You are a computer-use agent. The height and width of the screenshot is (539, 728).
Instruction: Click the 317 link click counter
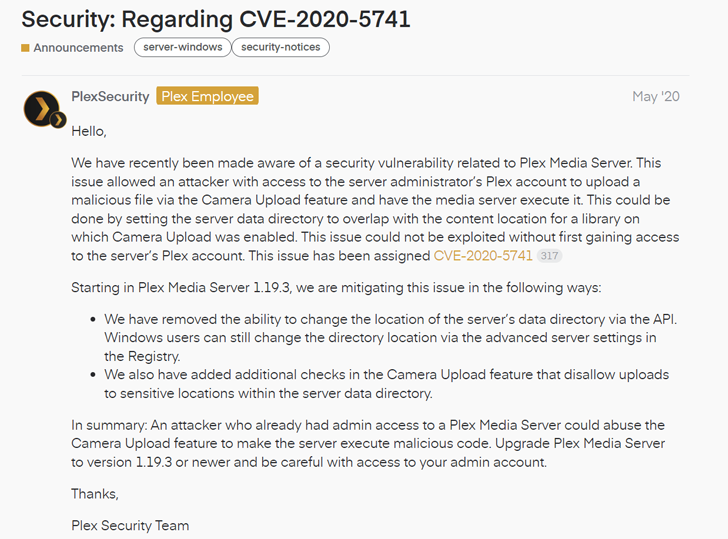550,257
